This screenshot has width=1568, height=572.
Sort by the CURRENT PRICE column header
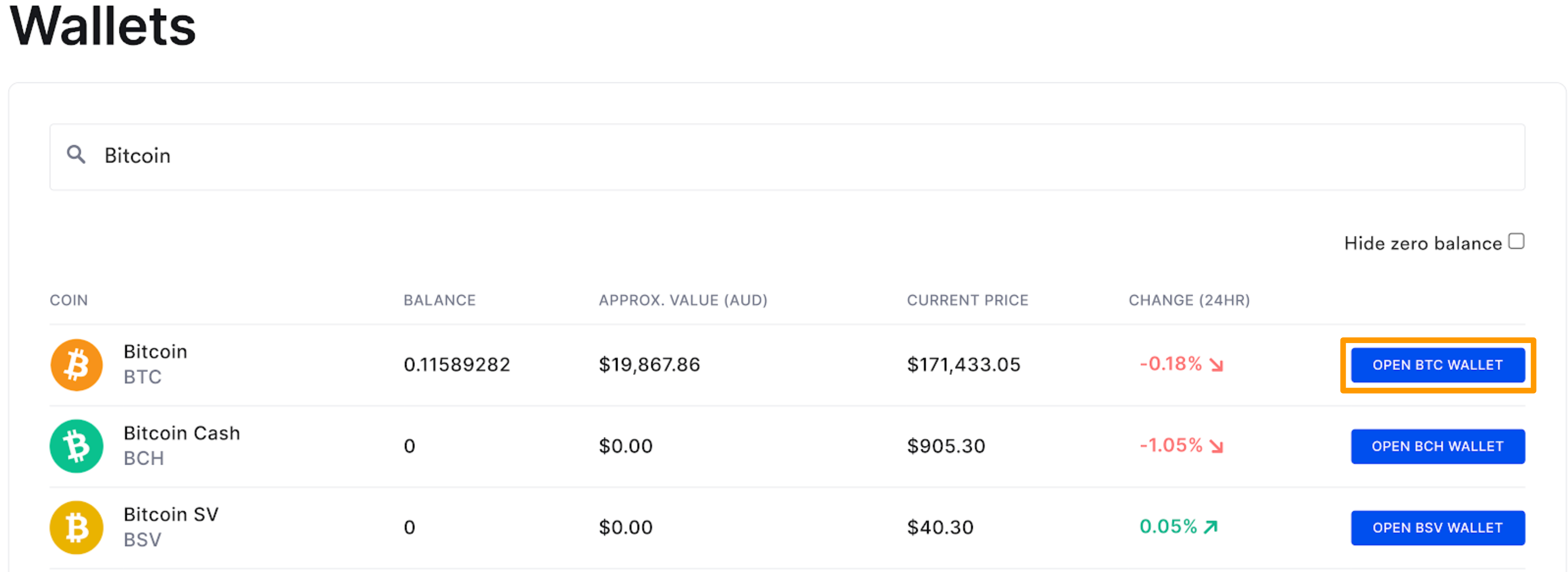pyautogui.click(x=968, y=300)
